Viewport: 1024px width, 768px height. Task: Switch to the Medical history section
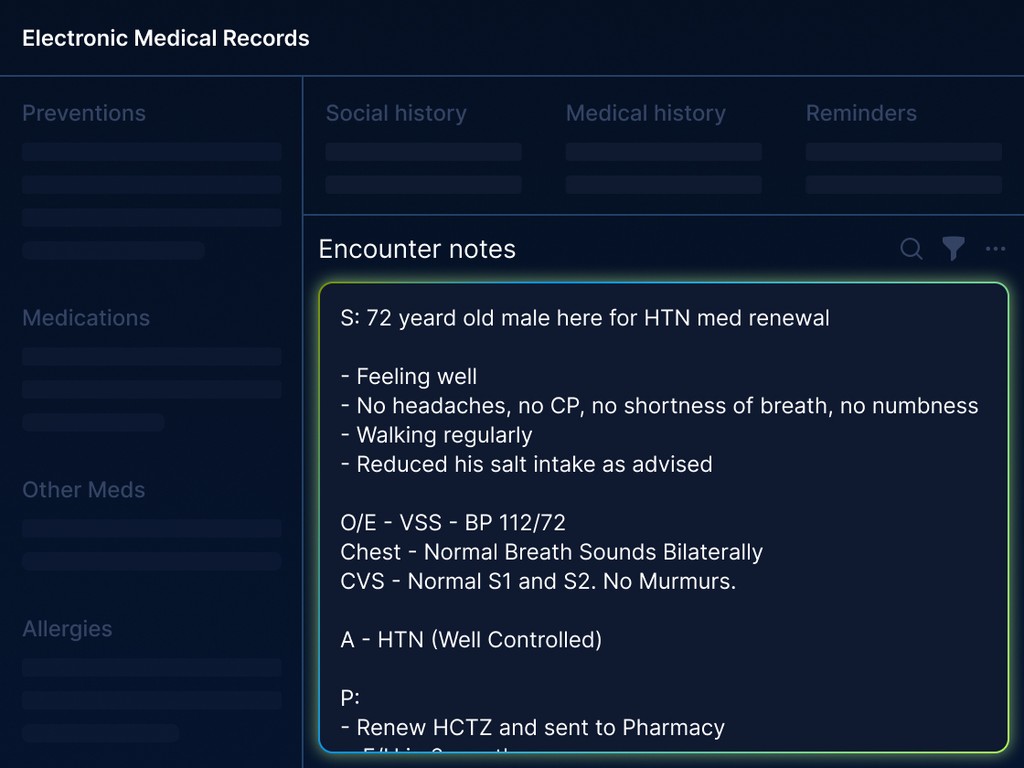(646, 113)
